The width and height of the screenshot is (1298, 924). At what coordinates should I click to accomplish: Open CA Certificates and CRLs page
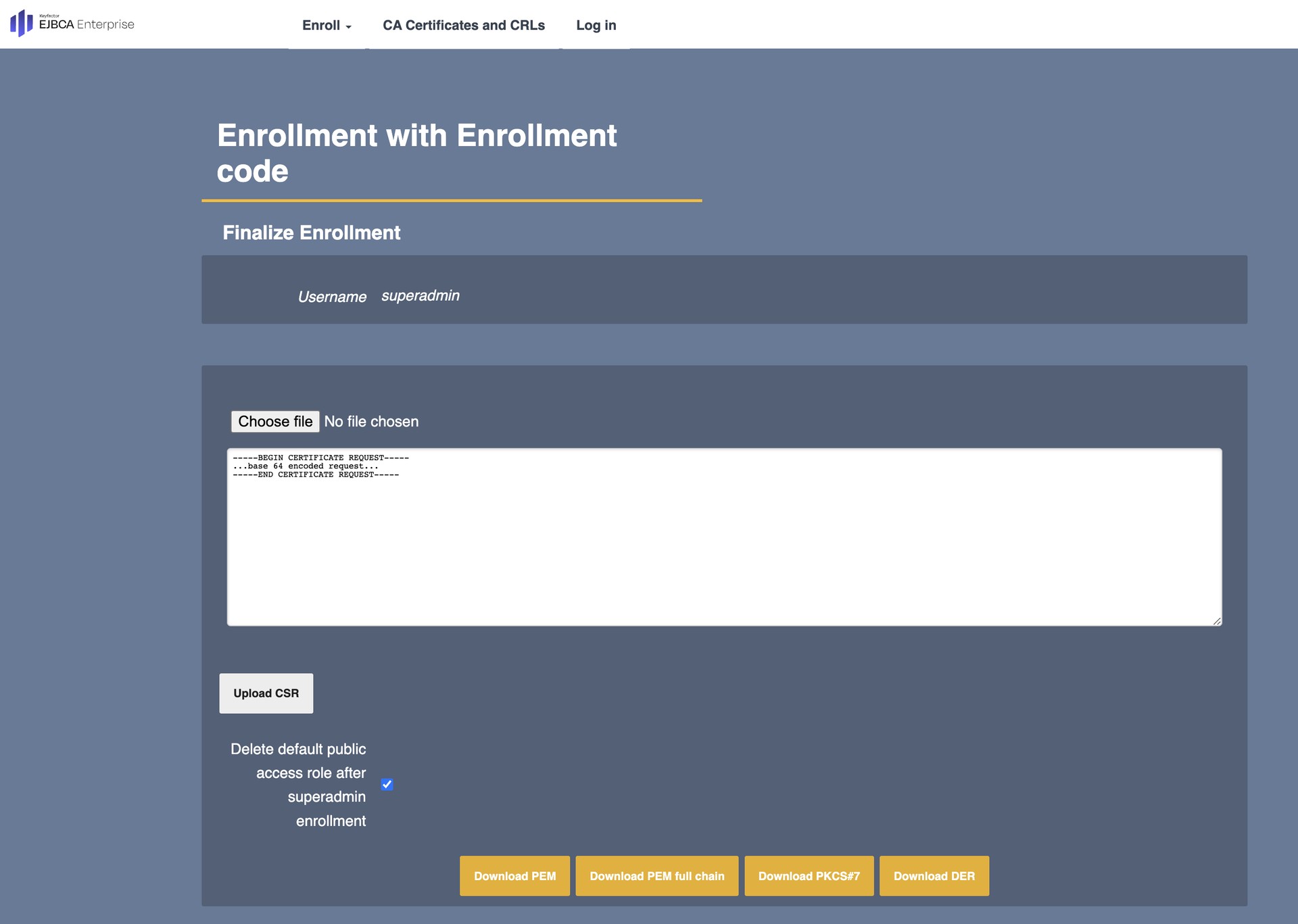click(464, 25)
